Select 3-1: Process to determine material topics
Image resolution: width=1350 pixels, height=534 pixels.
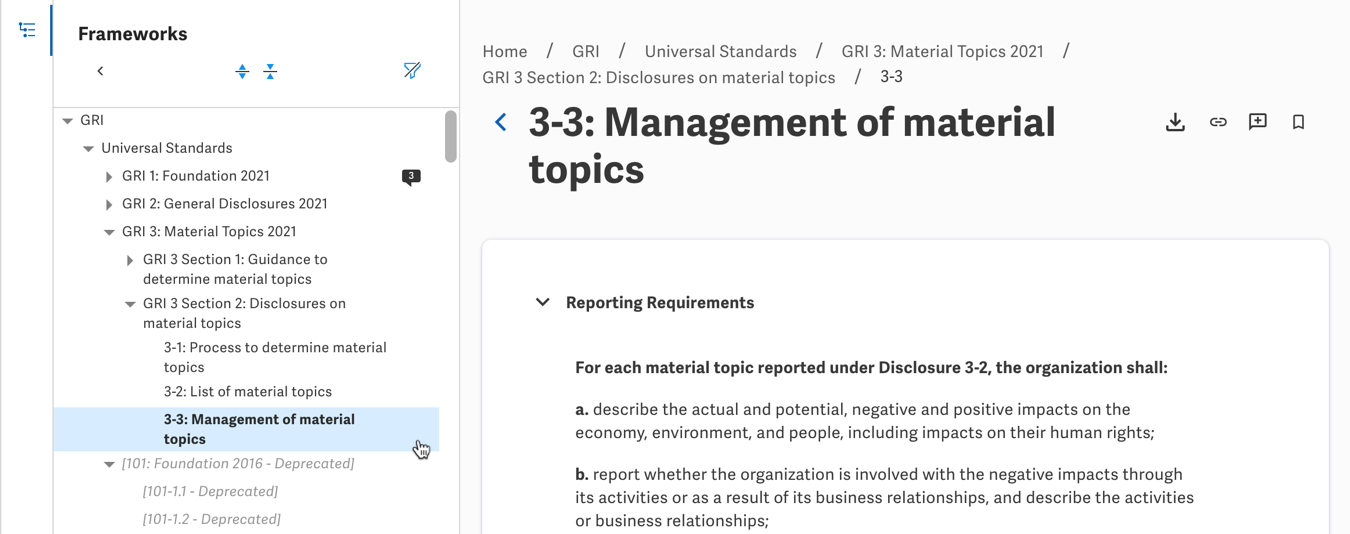pos(275,357)
